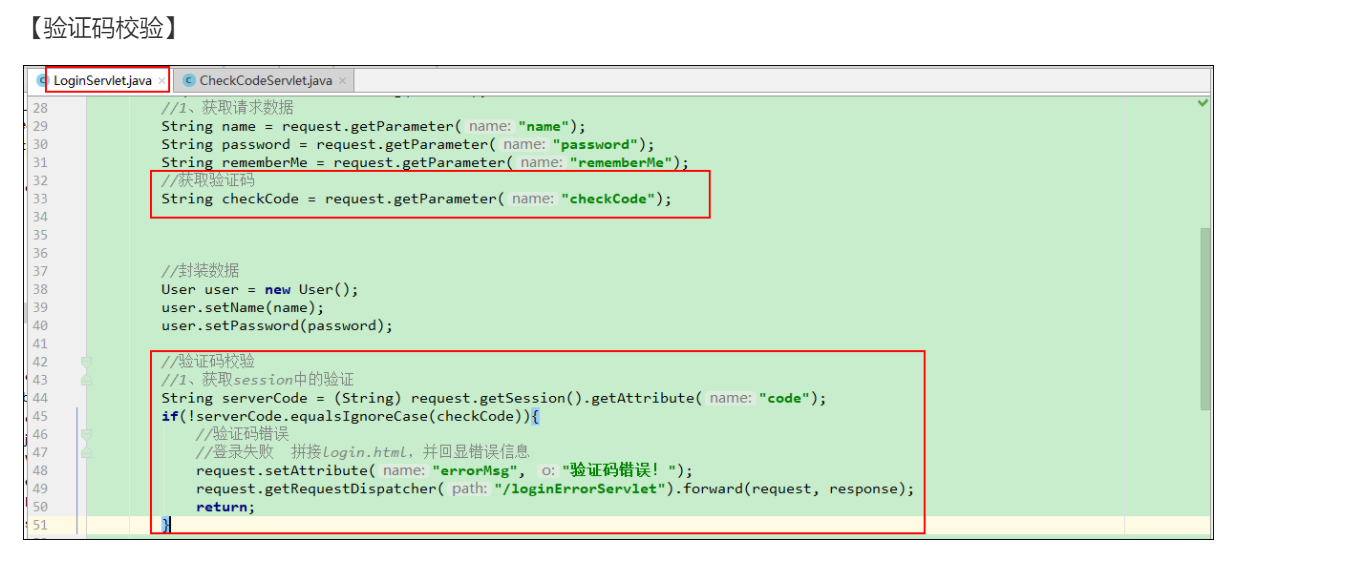The image size is (1352, 562).
Task: Collapse the fold marker at line 42
Action: tap(86, 362)
